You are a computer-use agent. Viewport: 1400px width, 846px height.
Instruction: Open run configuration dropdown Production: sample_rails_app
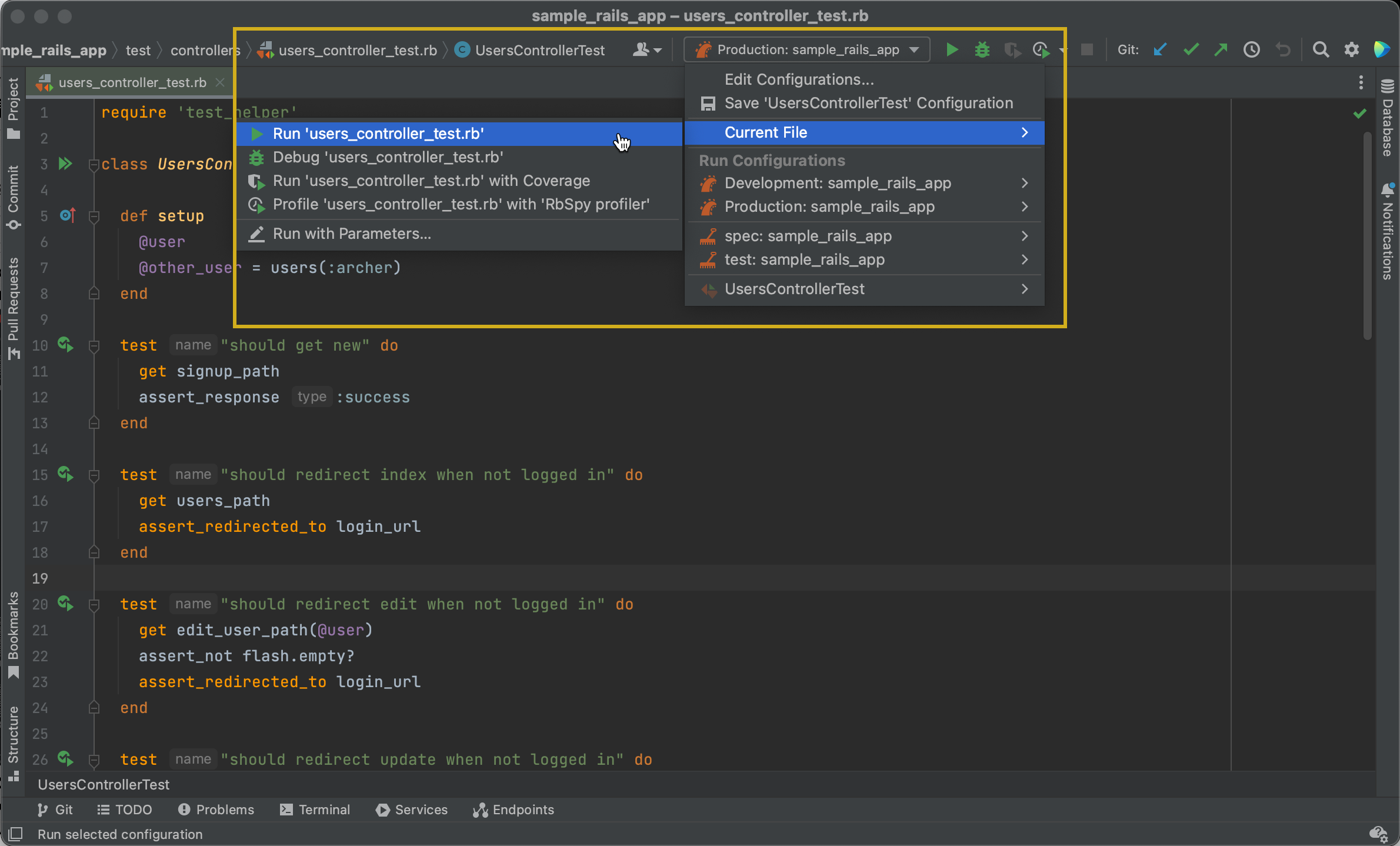pos(806,50)
